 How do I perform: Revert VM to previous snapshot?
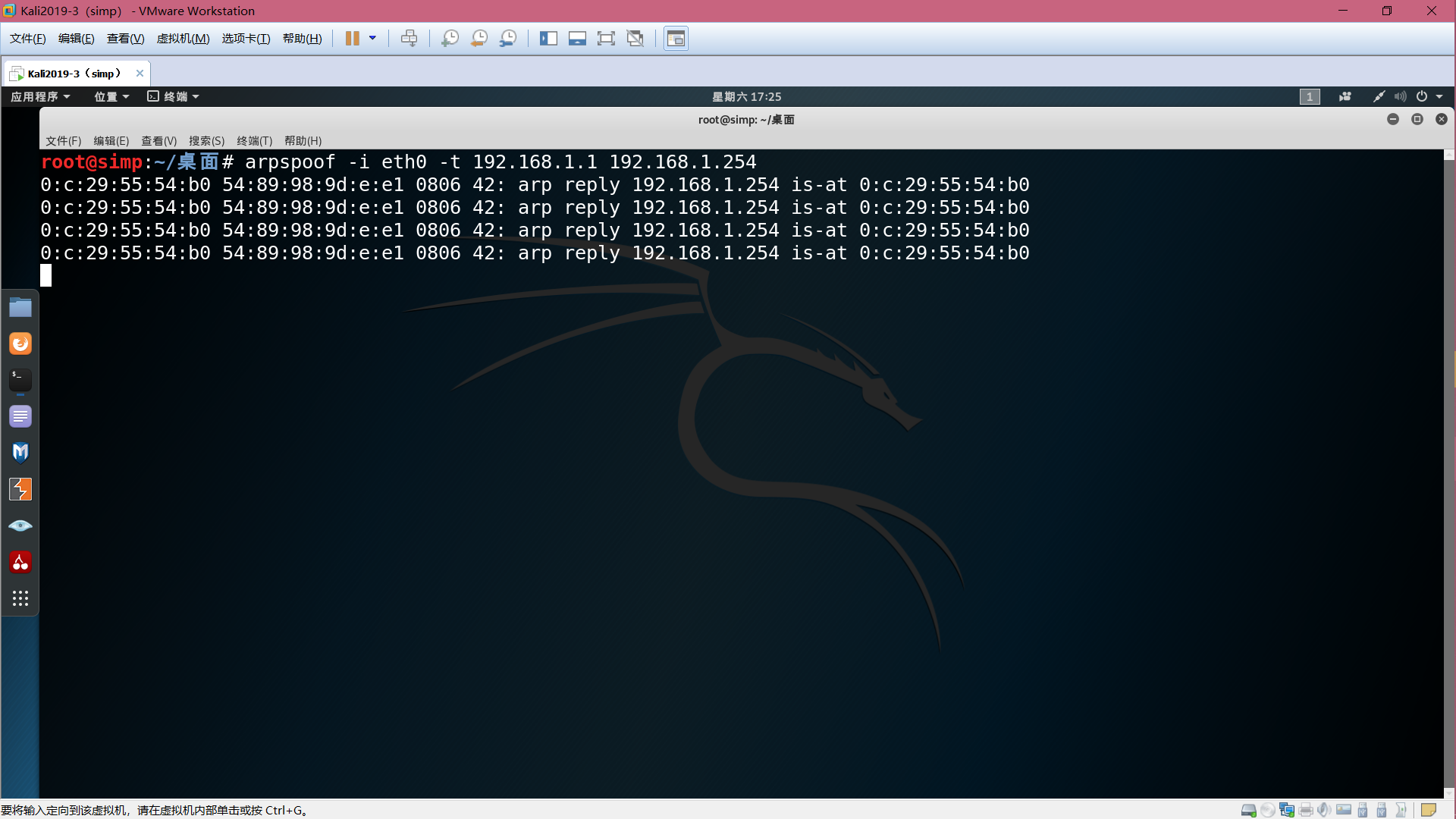(479, 39)
